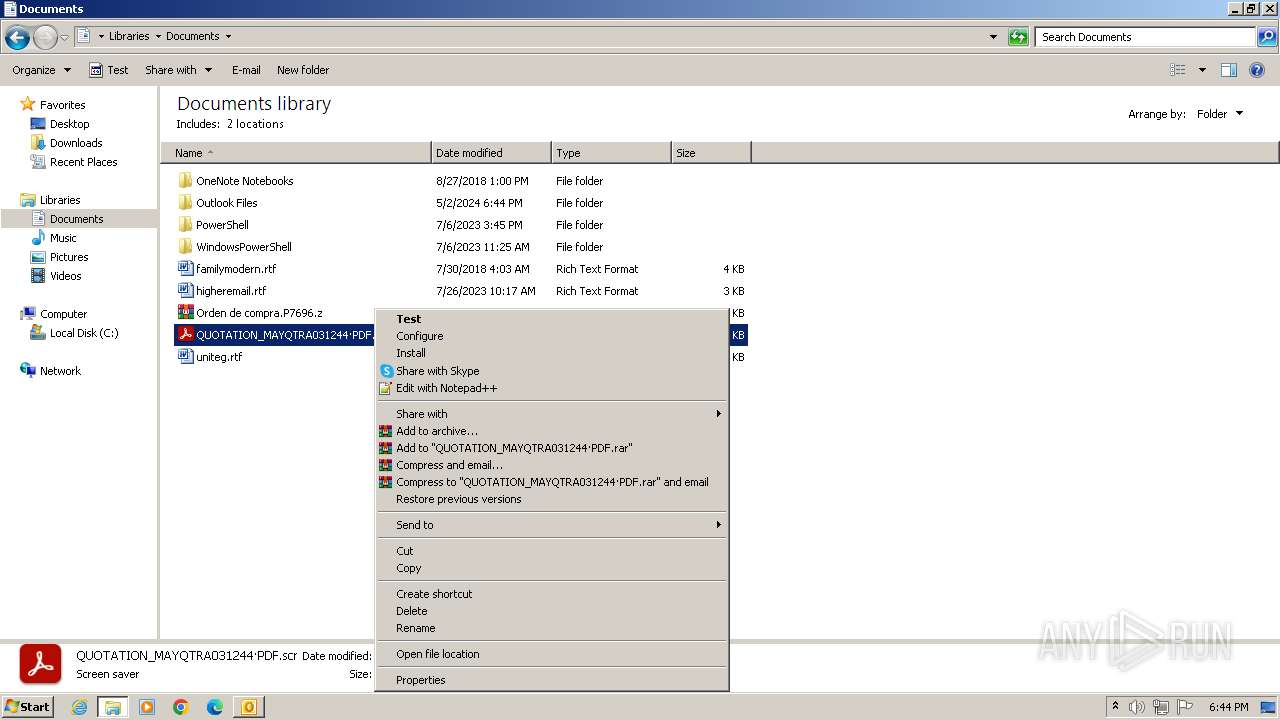This screenshot has width=1280, height=720.
Task: Open Outlook from the taskbar
Action: [x=248, y=707]
